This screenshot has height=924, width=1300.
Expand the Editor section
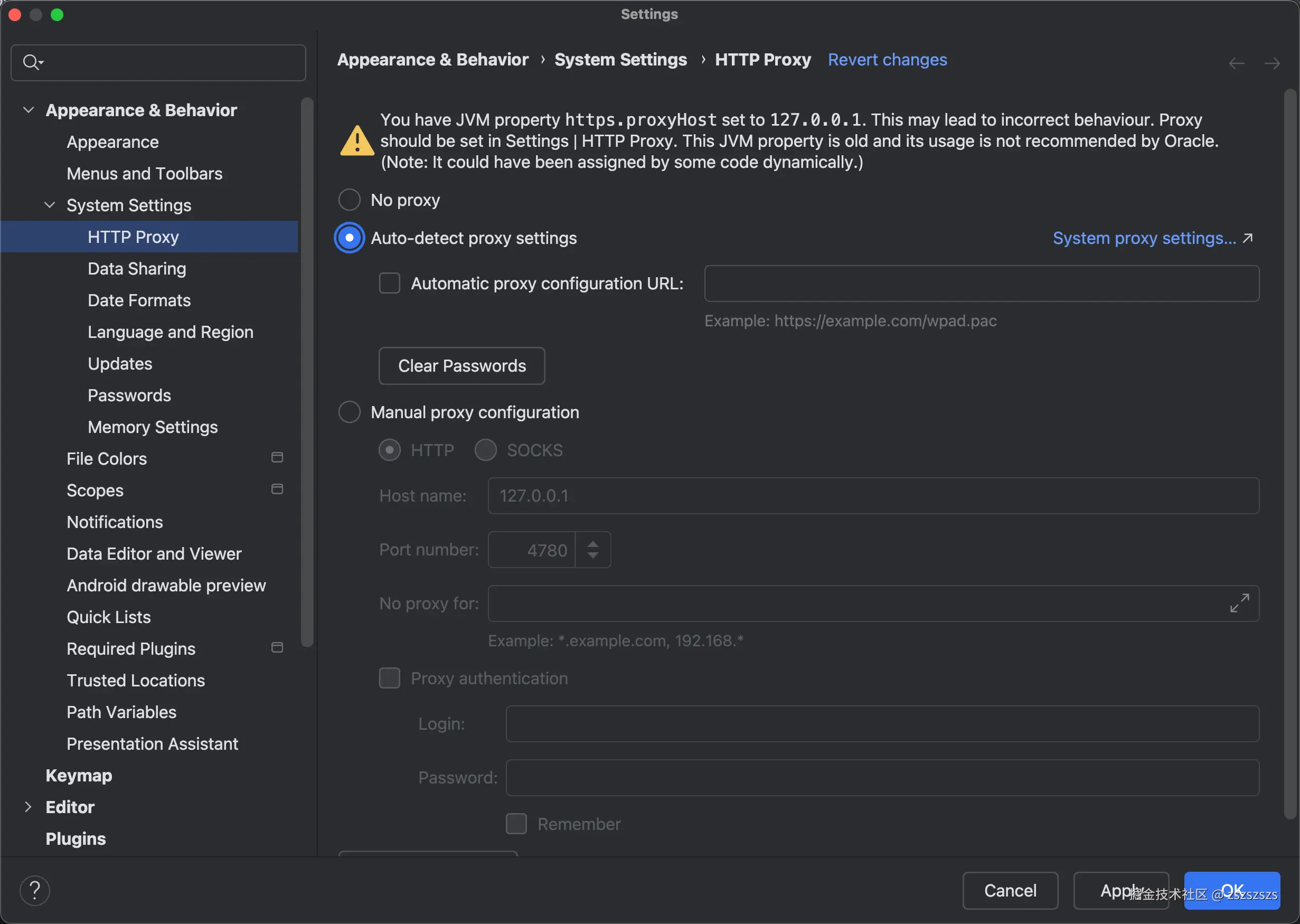(x=29, y=807)
